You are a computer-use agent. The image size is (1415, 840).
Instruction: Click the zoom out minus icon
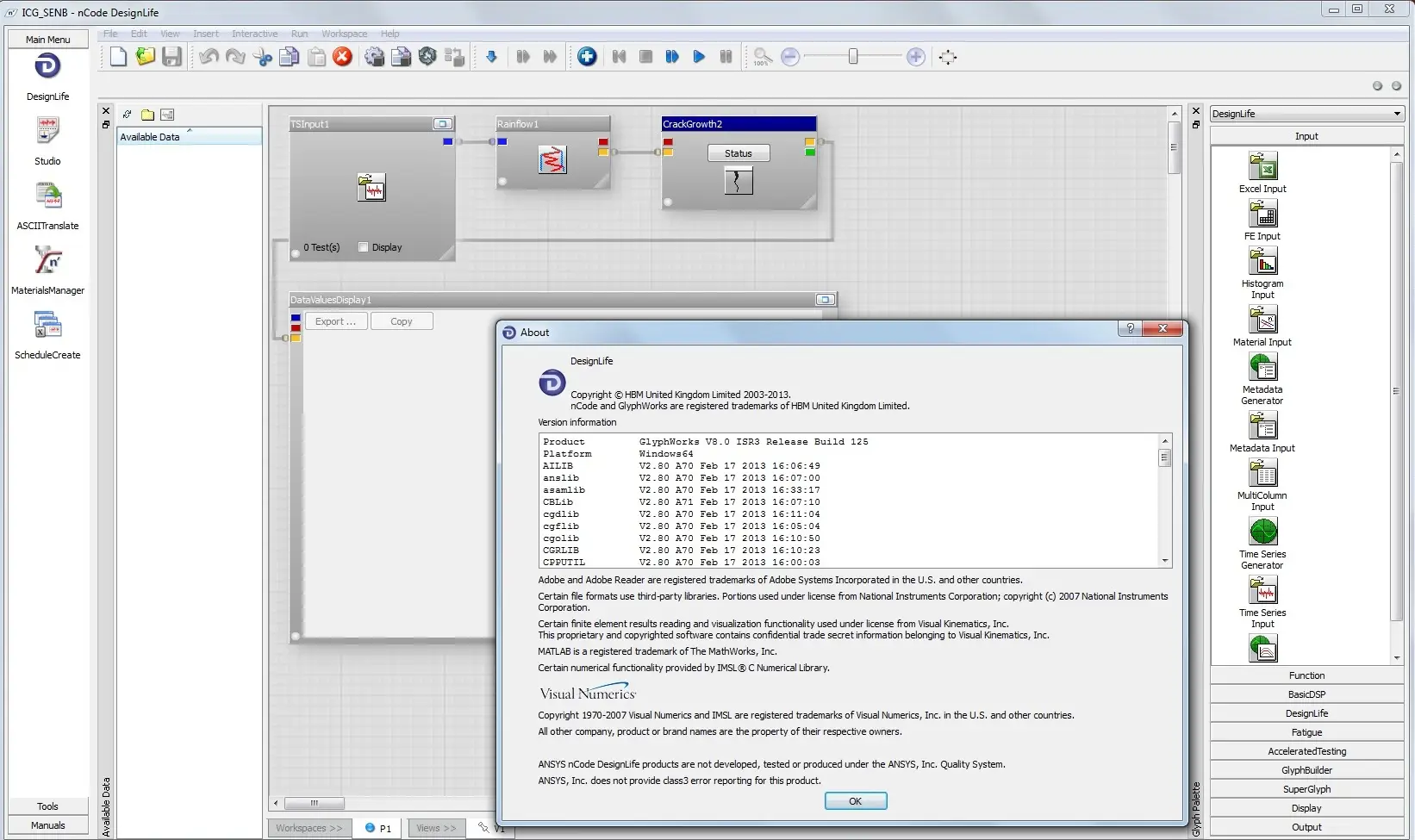point(790,57)
